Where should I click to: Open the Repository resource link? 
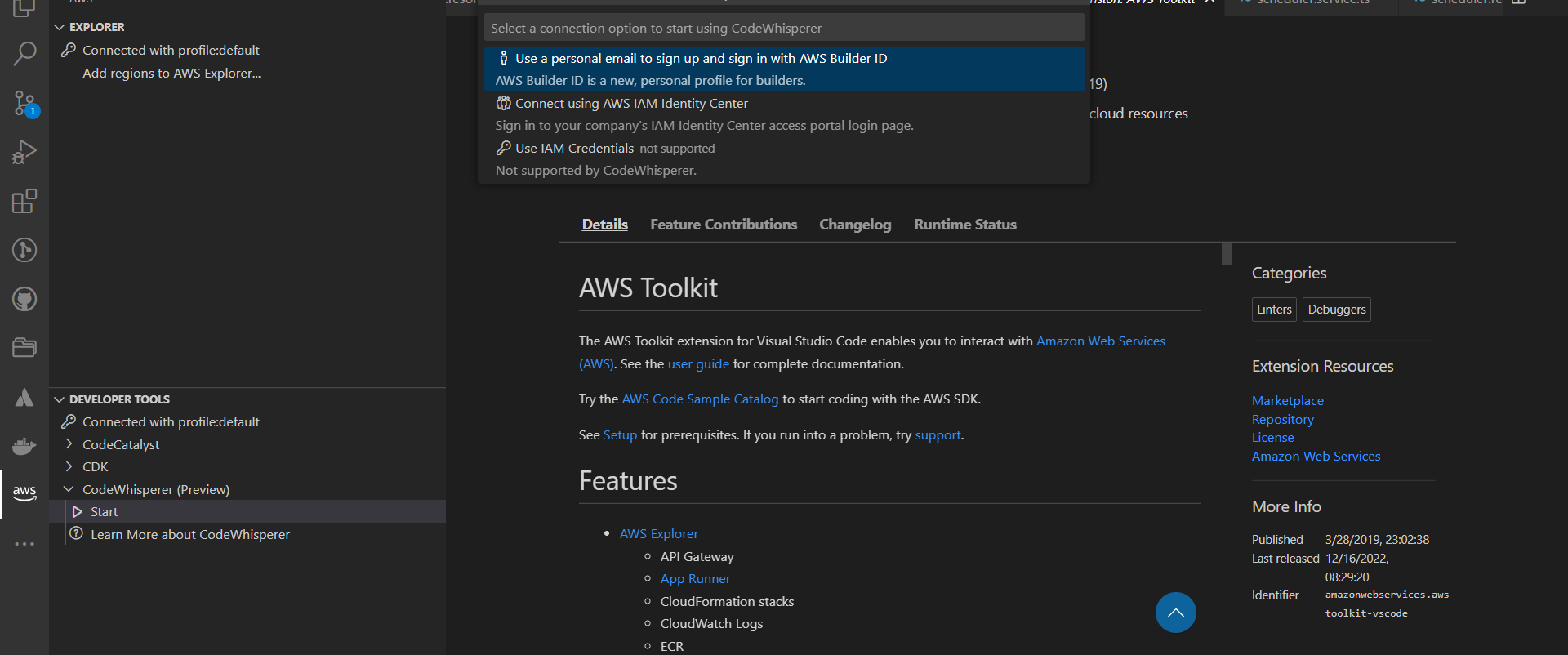pos(1283,419)
